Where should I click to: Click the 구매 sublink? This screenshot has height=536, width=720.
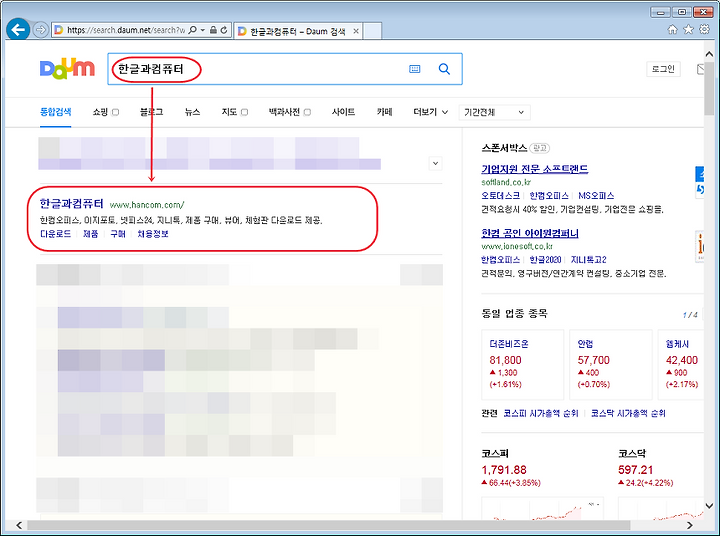point(118,234)
